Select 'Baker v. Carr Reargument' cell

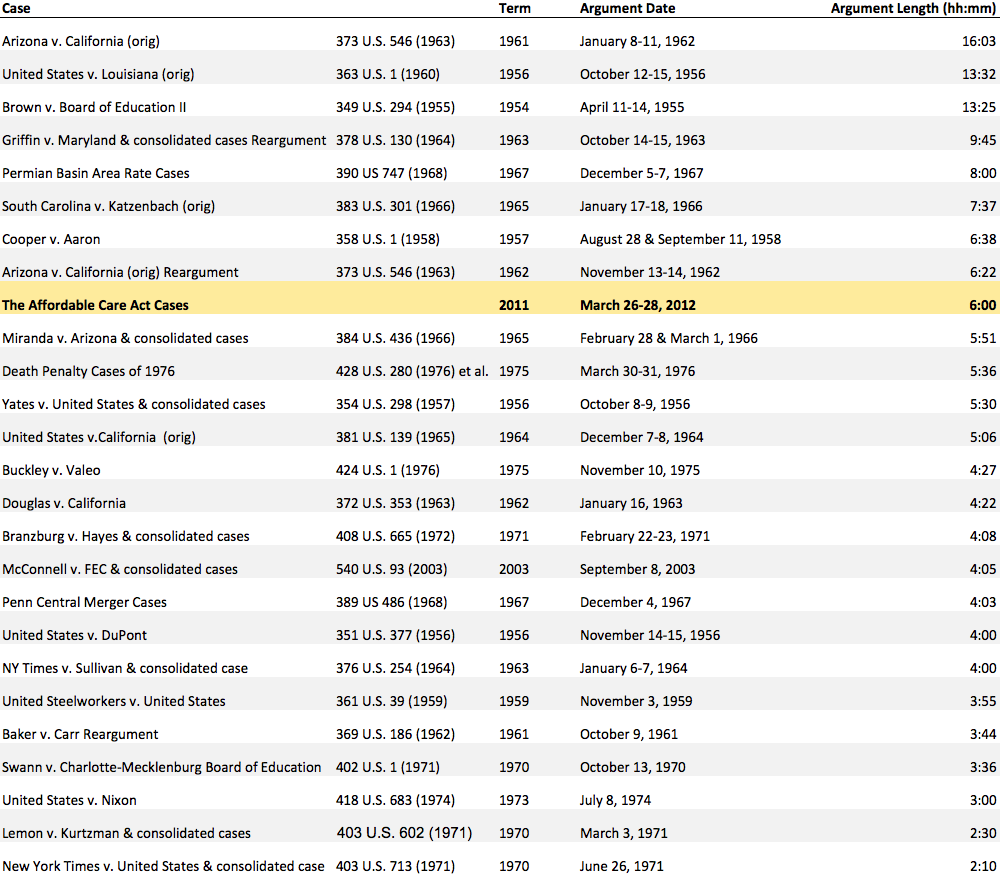80,735
